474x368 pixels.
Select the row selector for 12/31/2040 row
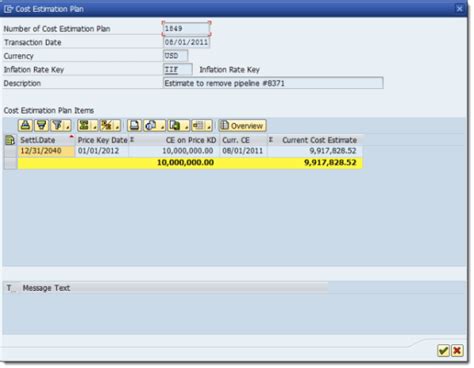10,151
